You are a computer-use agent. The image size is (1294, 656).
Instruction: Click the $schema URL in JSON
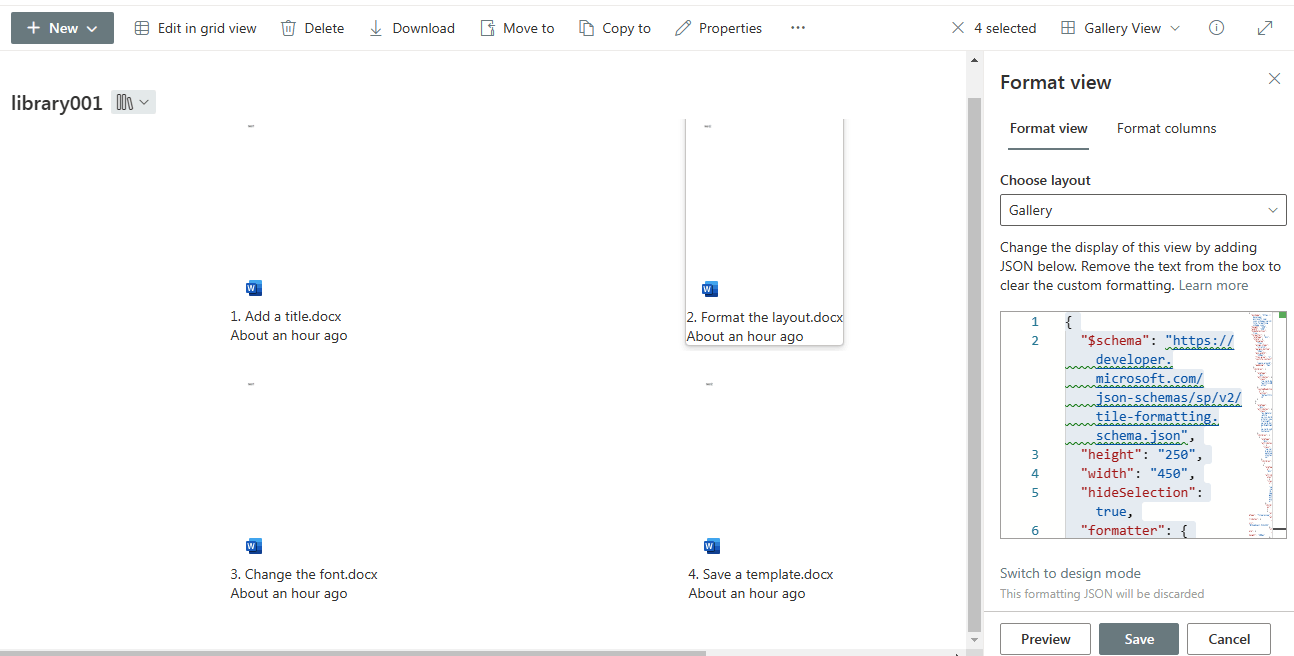[x=1154, y=388]
